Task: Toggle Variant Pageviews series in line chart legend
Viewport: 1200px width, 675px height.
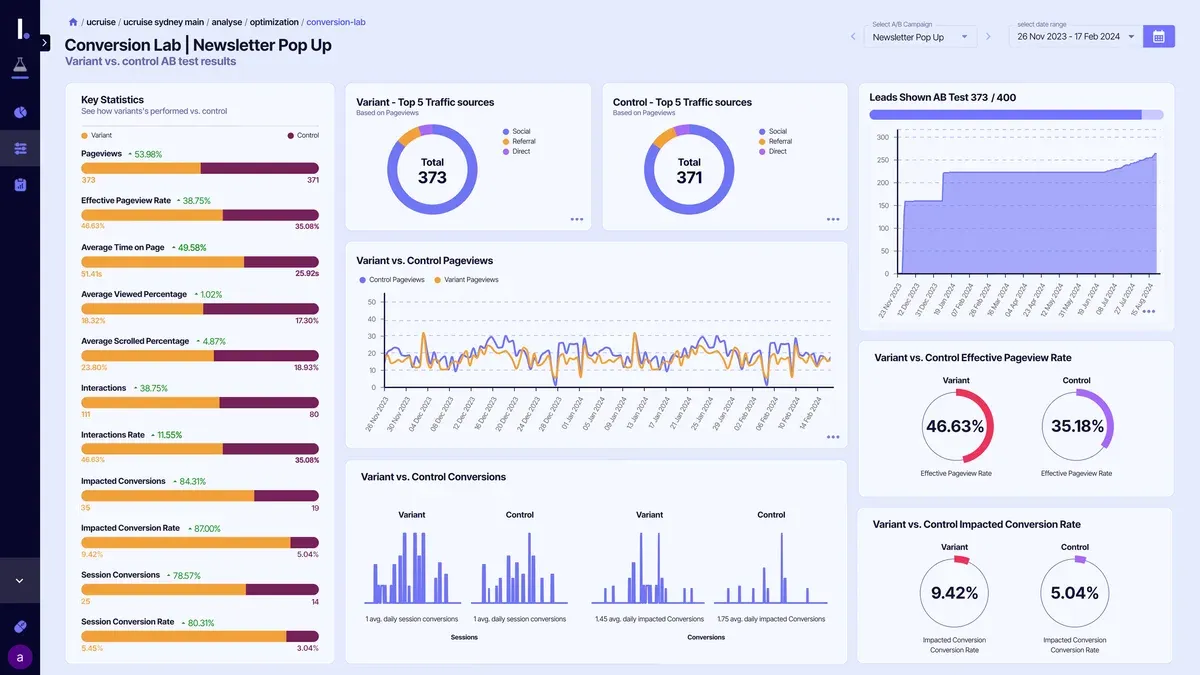Action: point(466,280)
